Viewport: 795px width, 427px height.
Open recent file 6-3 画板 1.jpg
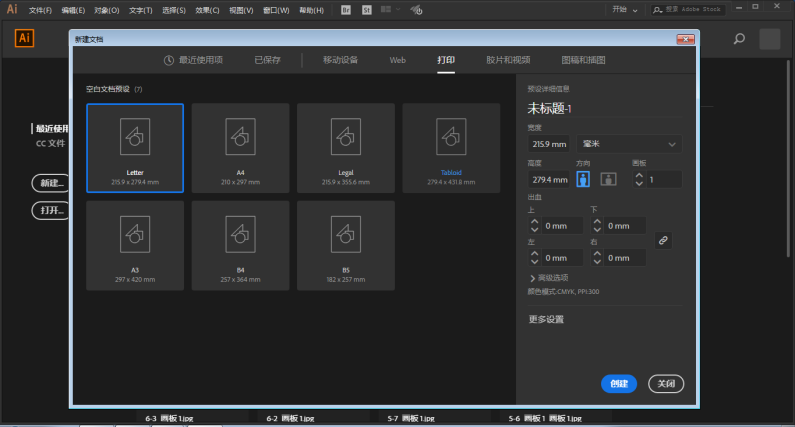point(169,418)
